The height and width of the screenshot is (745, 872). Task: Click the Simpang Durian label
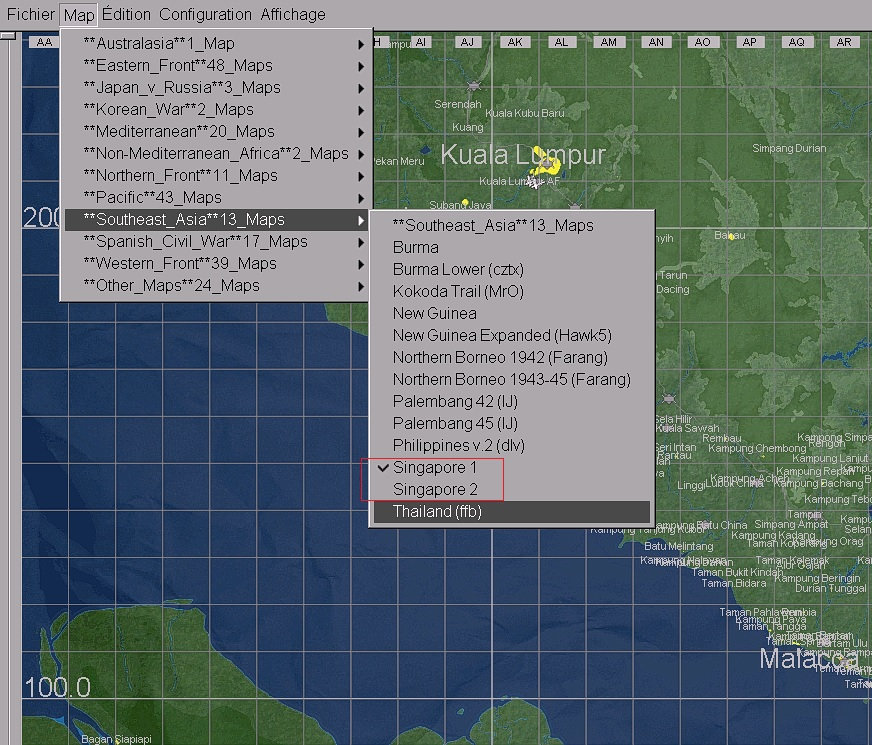[x=789, y=148]
